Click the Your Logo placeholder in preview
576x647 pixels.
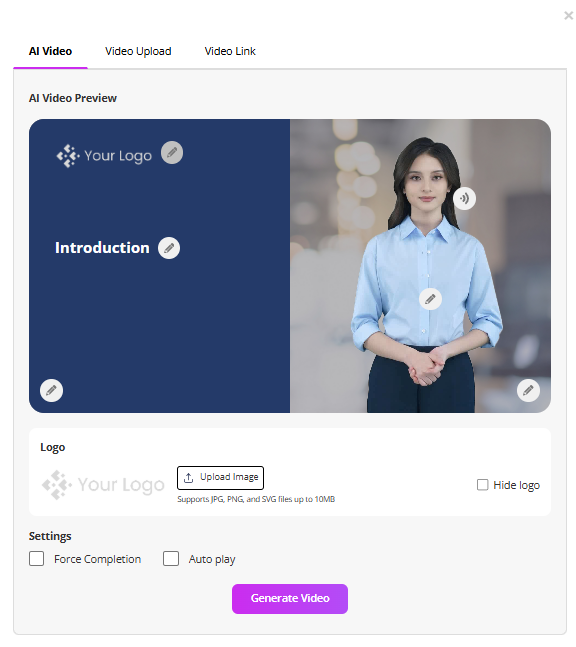pos(104,156)
